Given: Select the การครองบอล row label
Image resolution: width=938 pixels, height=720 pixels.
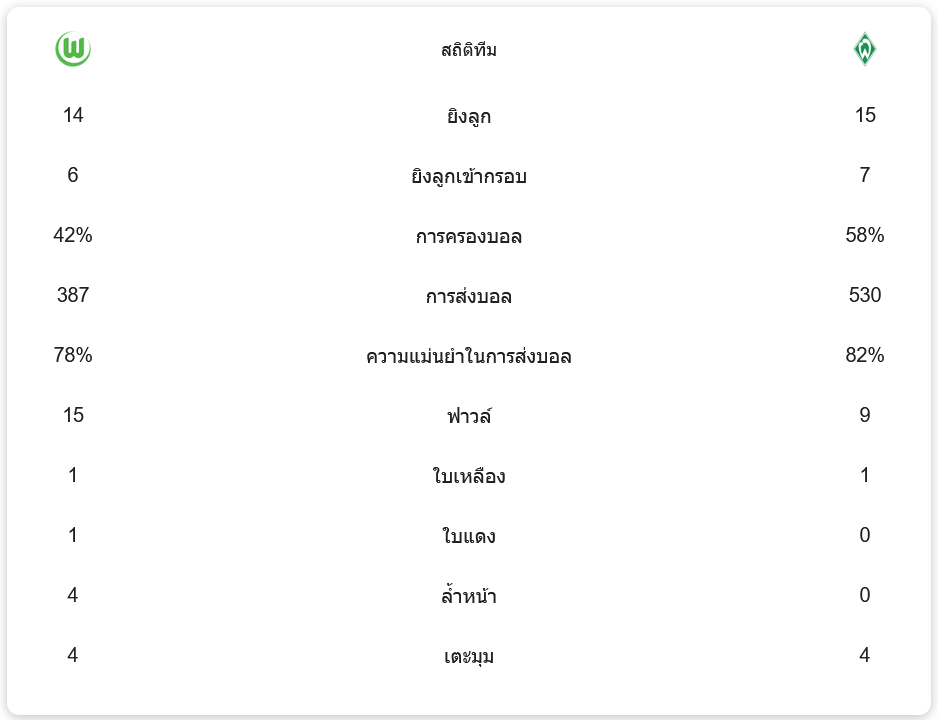Looking at the screenshot, I should (x=469, y=237).
